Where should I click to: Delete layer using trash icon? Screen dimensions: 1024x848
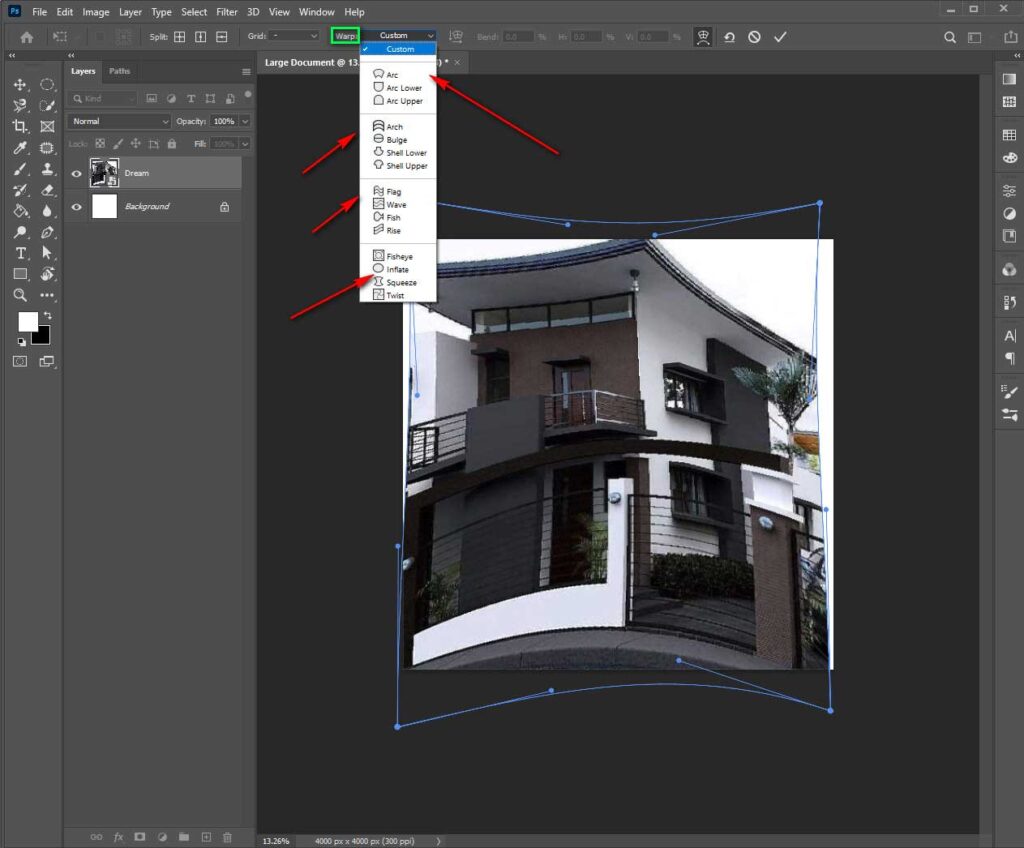tap(227, 837)
